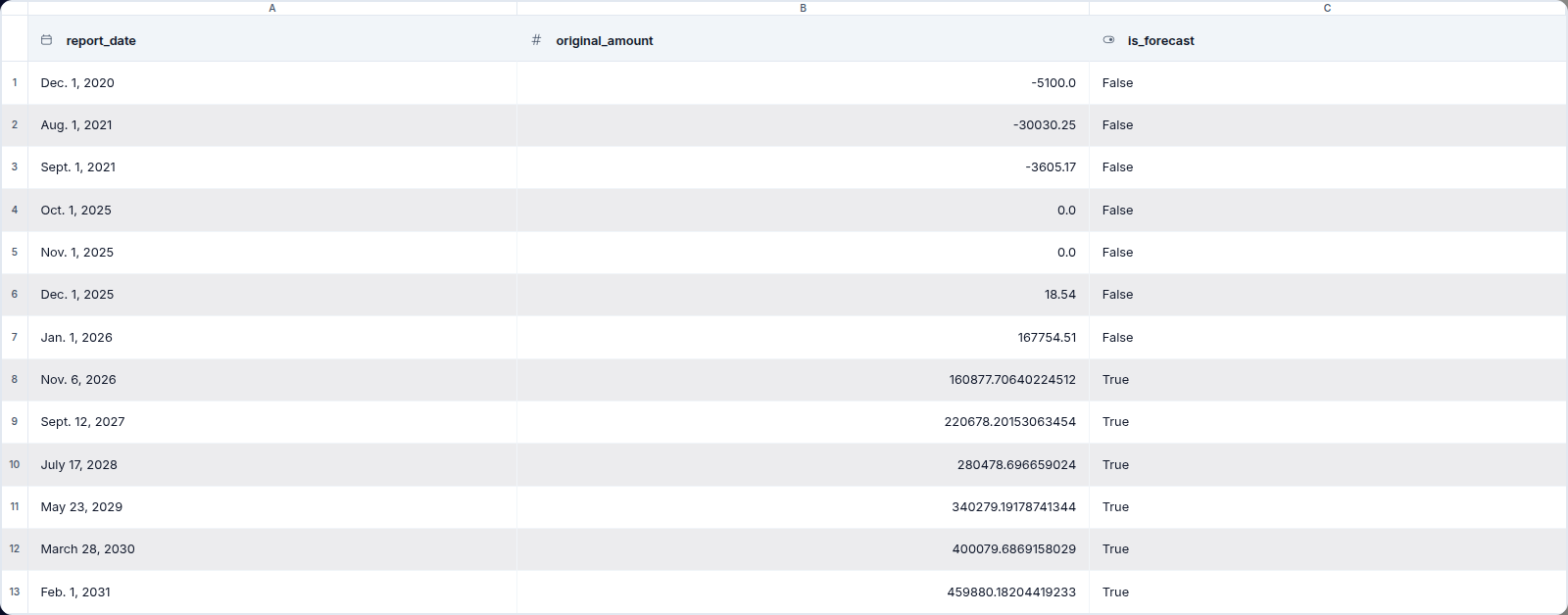This screenshot has width=1568, height=615.
Task: Click the date cell March 28, 2030
Action: 272,549
